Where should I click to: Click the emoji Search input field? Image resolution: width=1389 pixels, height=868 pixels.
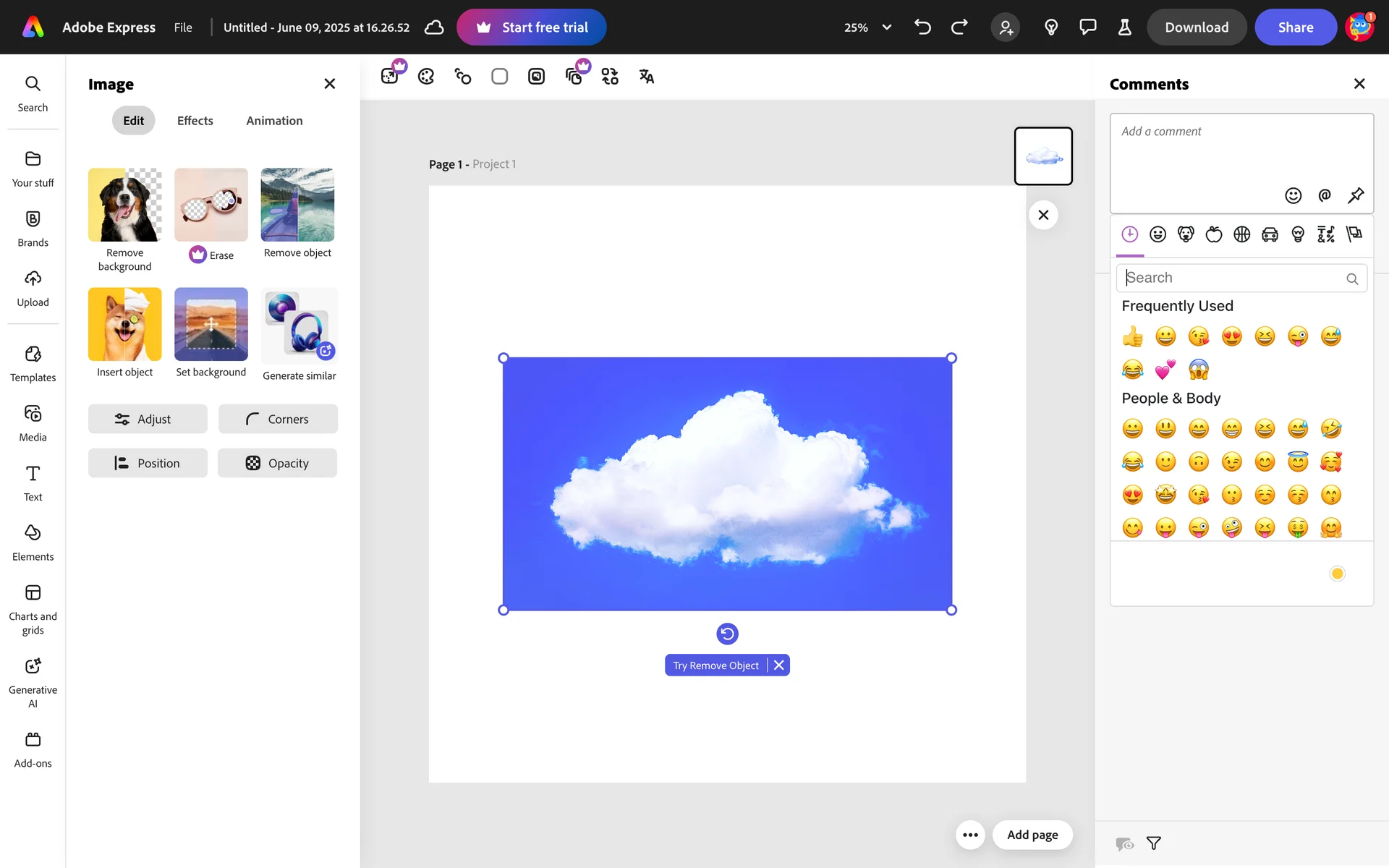click(x=1233, y=278)
